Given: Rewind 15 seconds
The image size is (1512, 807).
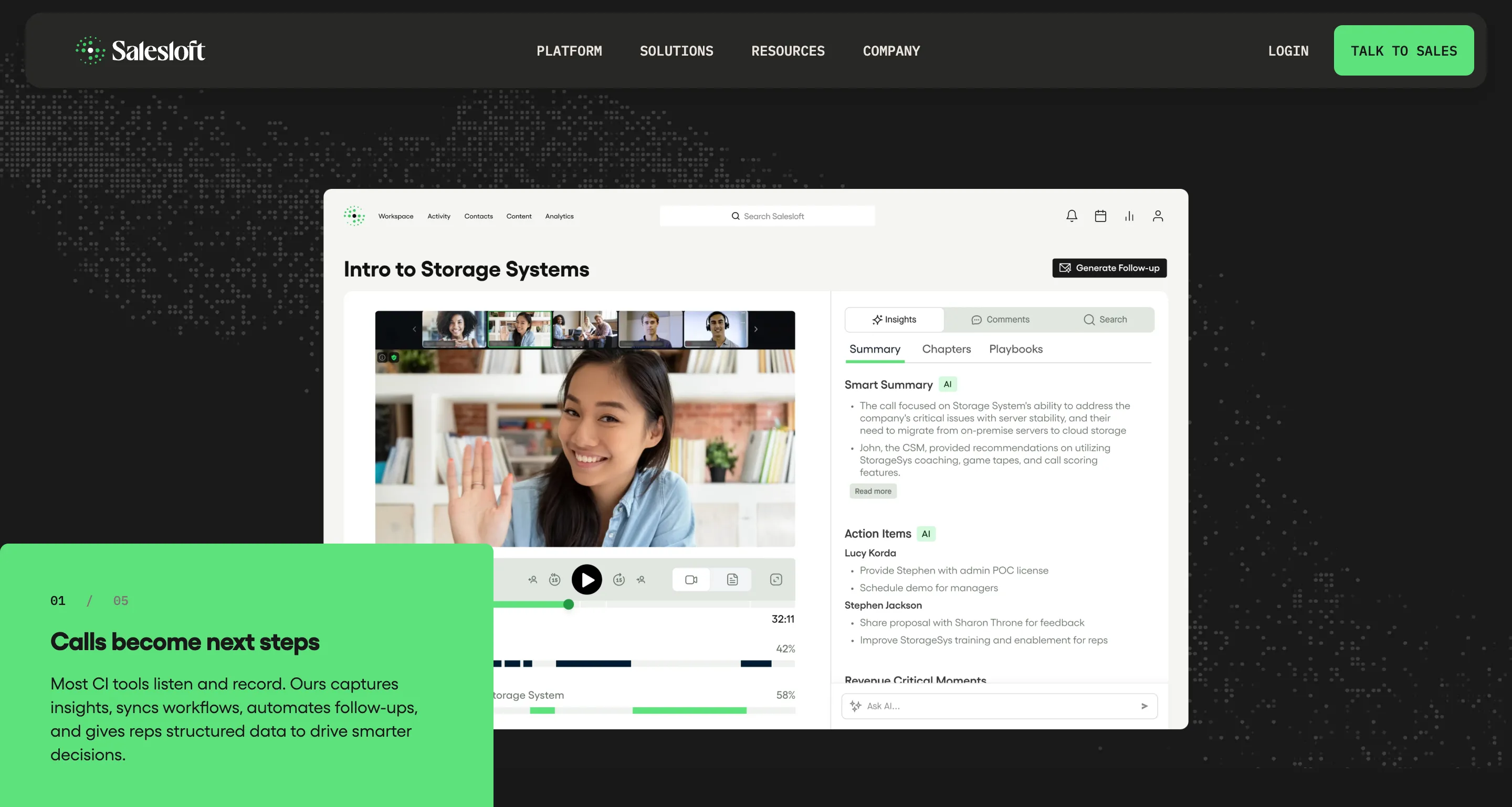Looking at the screenshot, I should click(x=555, y=580).
